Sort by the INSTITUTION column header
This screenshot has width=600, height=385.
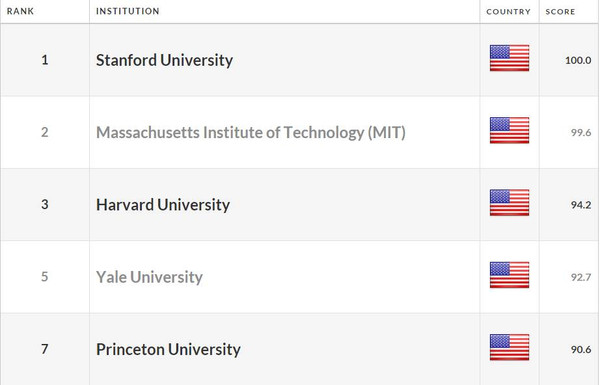coord(127,11)
